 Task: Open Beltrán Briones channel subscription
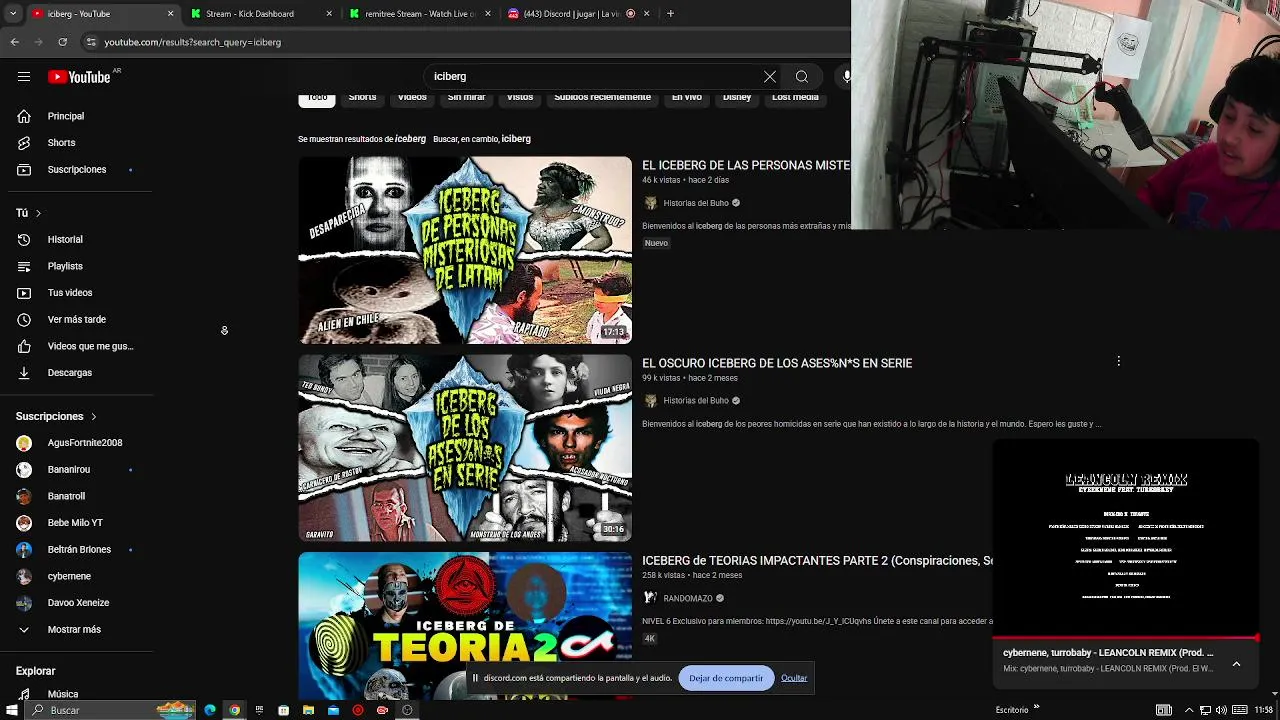pyautogui.click(x=77, y=549)
